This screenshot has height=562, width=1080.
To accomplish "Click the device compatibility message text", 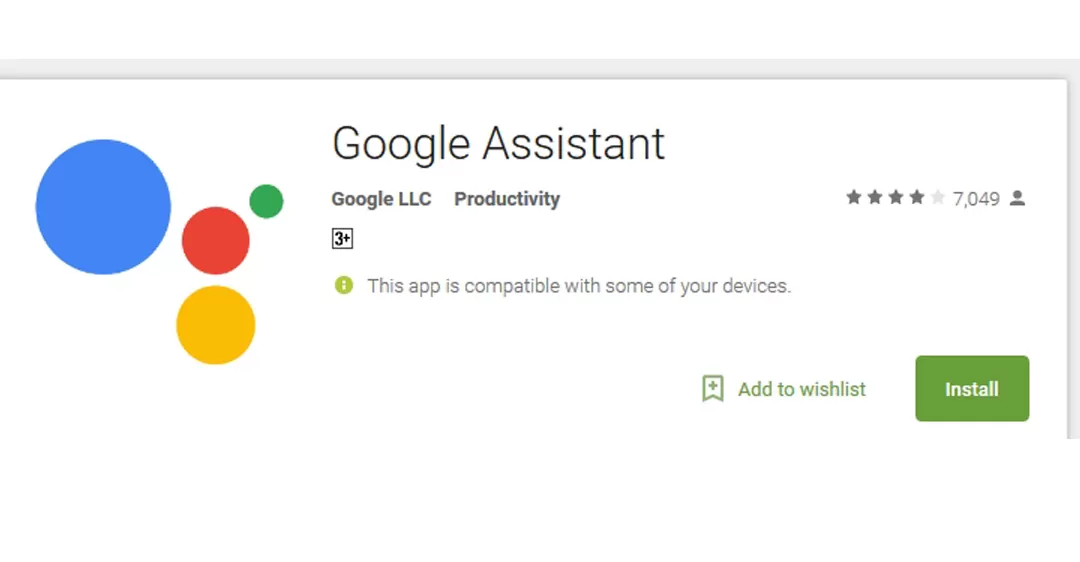I will tap(579, 286).
